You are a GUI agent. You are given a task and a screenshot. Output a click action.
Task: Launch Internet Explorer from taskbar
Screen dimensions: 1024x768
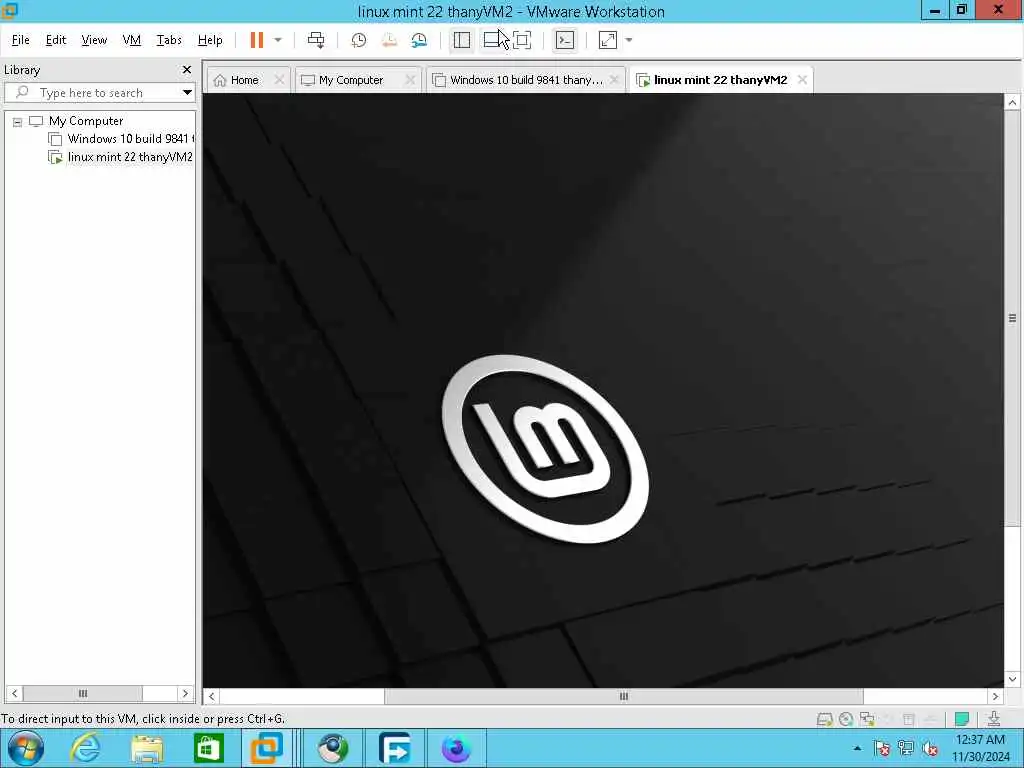coord(86,748)
